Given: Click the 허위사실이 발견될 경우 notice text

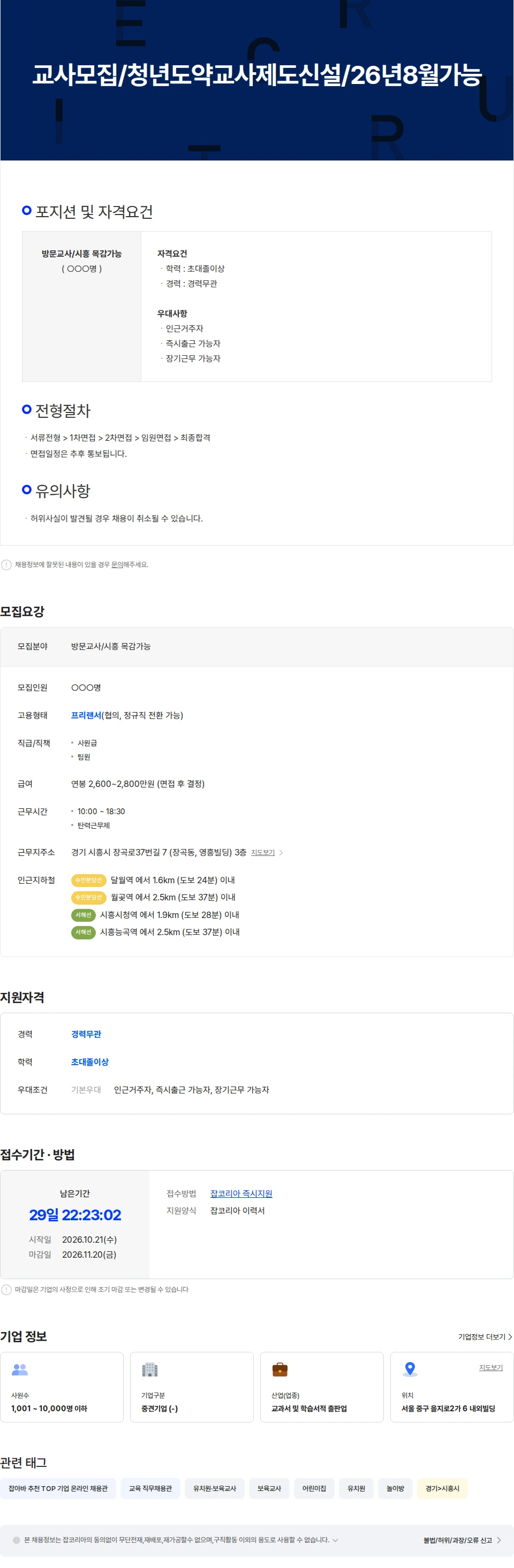Looking at the screenshot, I should pyautogui.click(x=116, y=518).
